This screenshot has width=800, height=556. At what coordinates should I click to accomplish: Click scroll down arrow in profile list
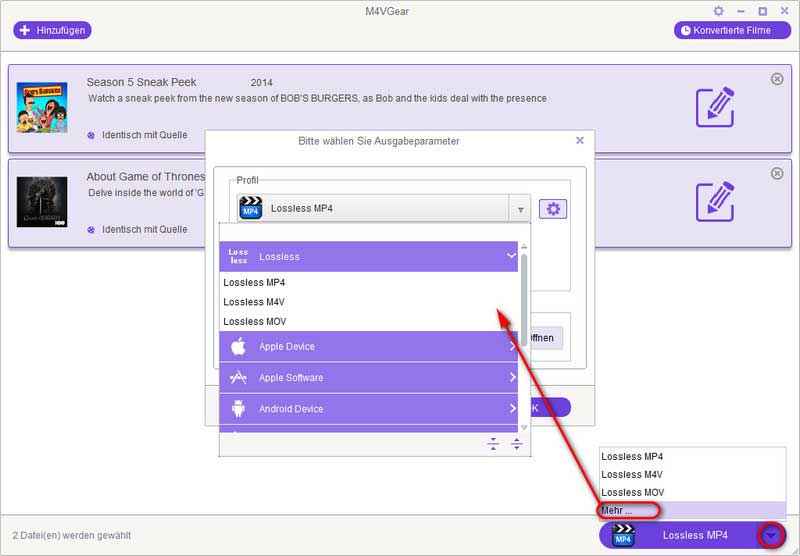pyautogui.click(x=524, y=427)
